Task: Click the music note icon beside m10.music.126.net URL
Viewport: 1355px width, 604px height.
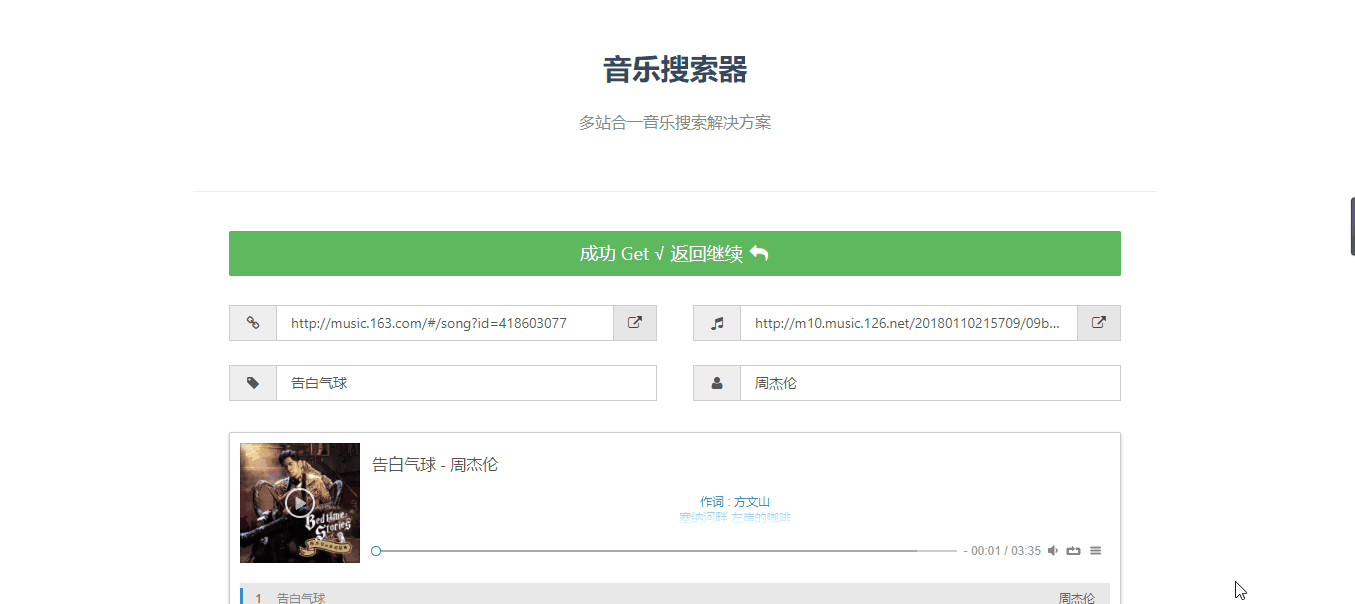Action: (717, 323)
